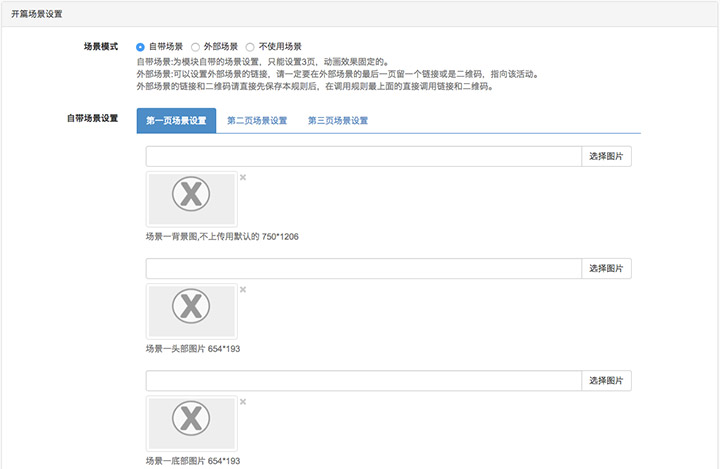This screenshot has width=720, height=469.
Task: Click the 场景一底部图片 654*193 caption
Action: click(193, 461)
